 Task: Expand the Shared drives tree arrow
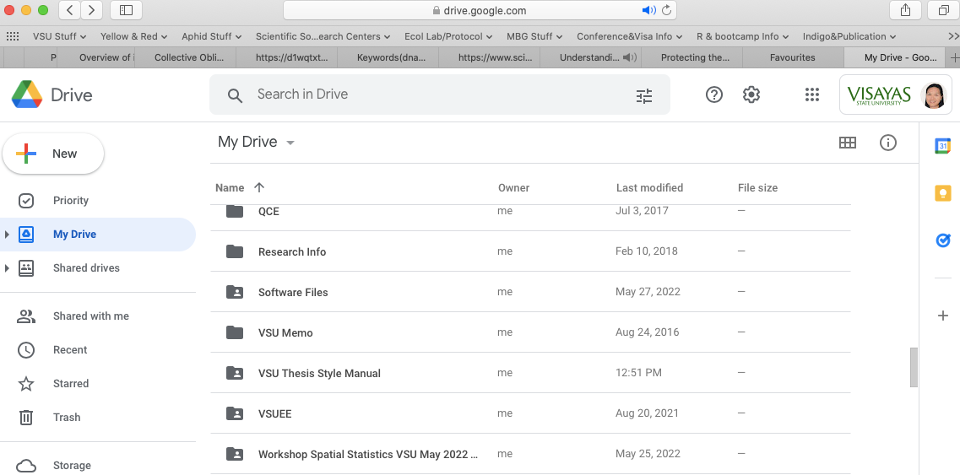pyautogui.click(x=8, y=268)
